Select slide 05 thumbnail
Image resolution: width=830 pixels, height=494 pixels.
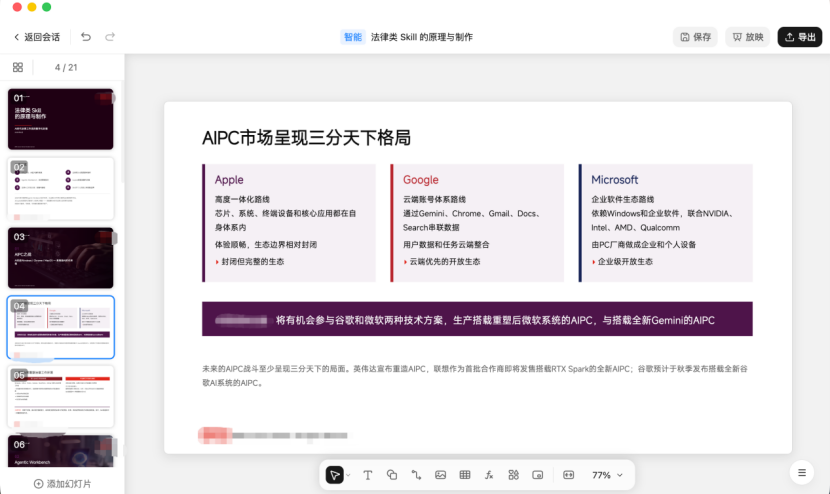(x=61, y=397)
